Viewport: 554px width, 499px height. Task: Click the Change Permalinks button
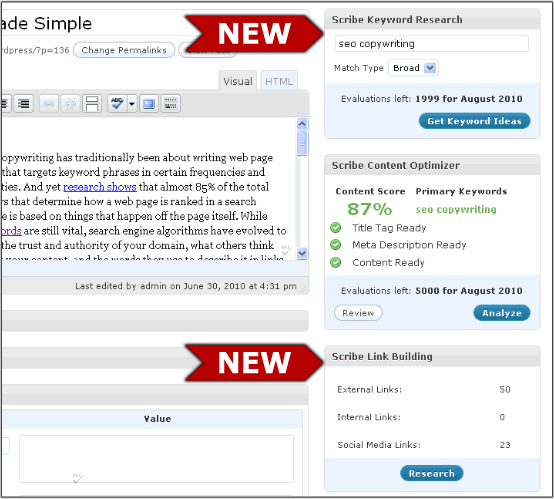[x=124, y=50]
